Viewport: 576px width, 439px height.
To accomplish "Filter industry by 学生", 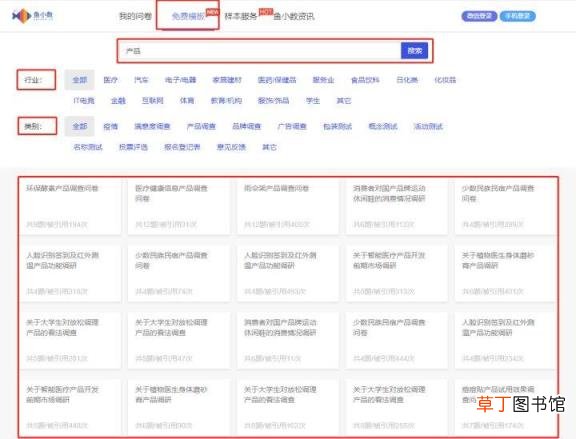I will pyautogui.click(x=313, y=100).
